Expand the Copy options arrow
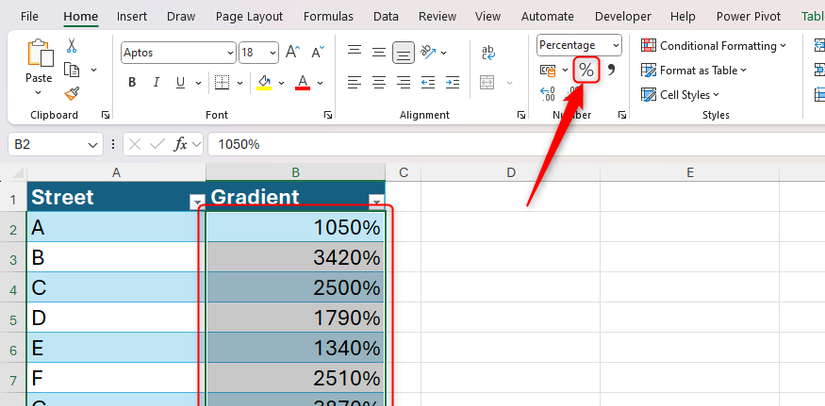The width and height of the screenshot is (825, 406). click(94, 70)
